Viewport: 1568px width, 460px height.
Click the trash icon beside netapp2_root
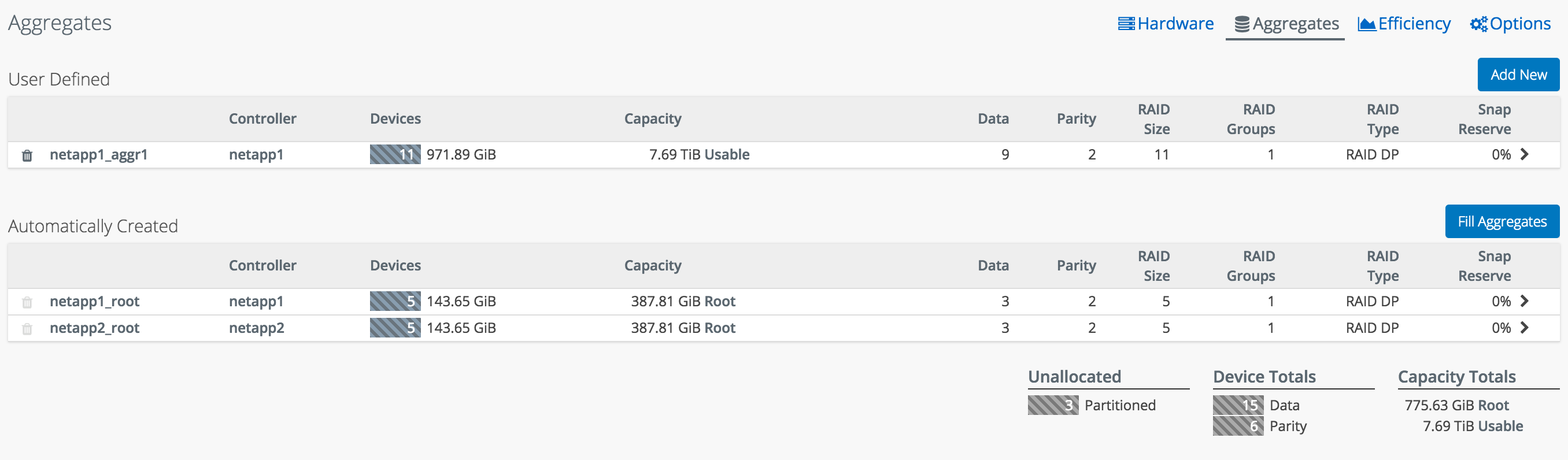click(x=27, y=329)
